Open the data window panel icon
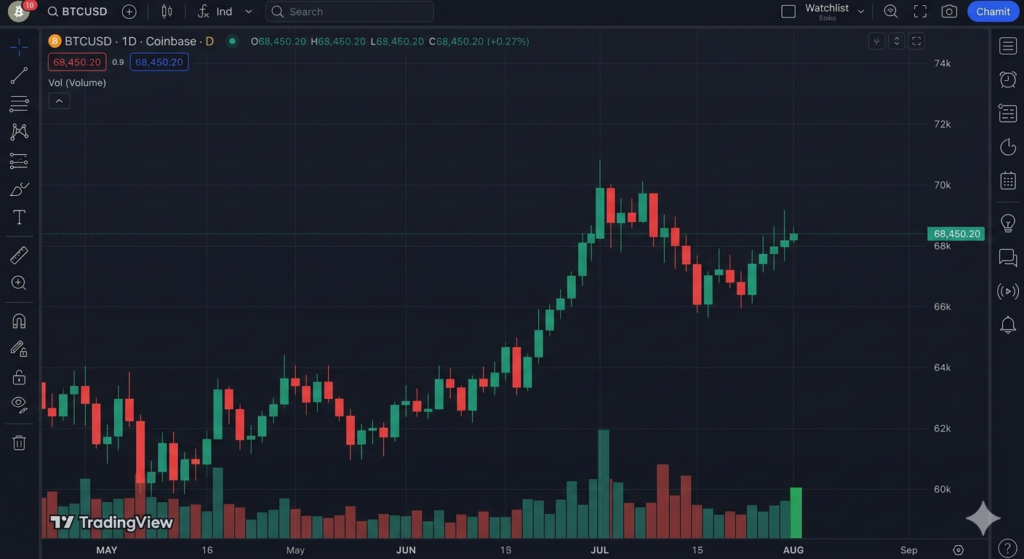The width and height of the screenshot is (1024, 559). 1008,113
